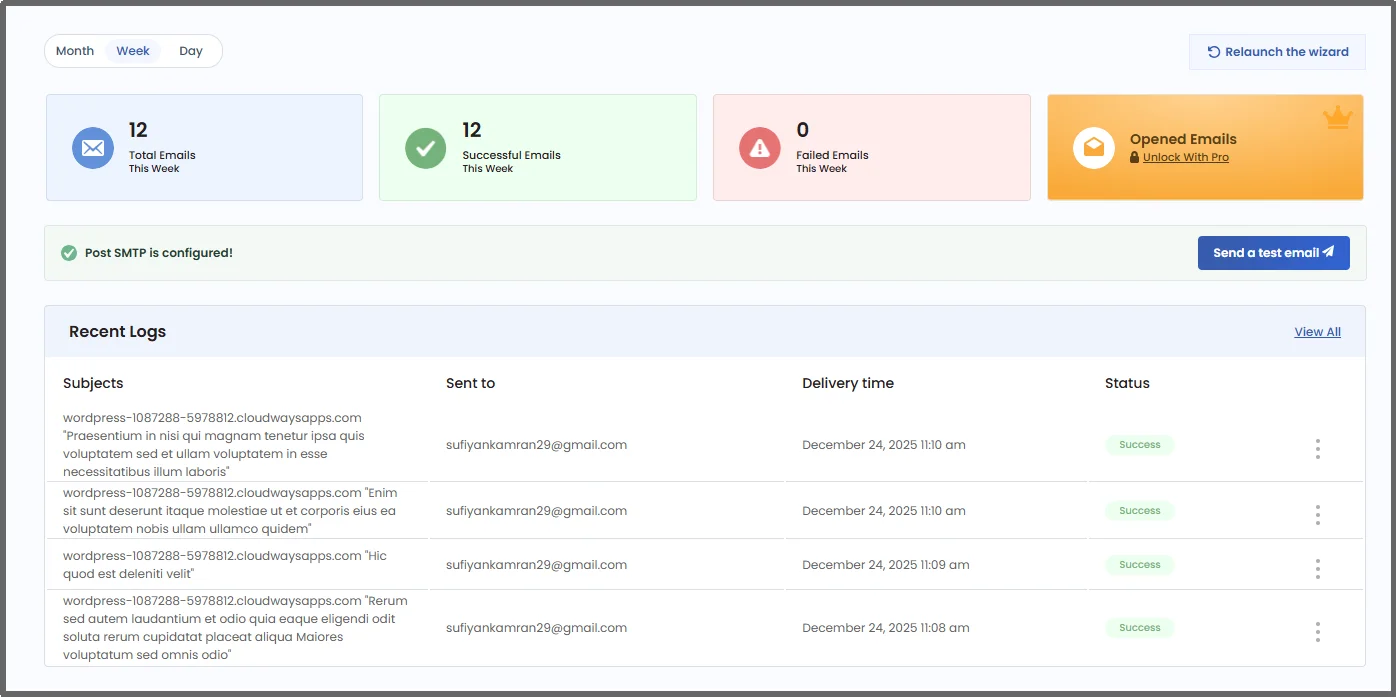Viewport: 1396px width, 697px height.
Task: Select the Day view
Action: pyautogui.click(x=191, y=50)
